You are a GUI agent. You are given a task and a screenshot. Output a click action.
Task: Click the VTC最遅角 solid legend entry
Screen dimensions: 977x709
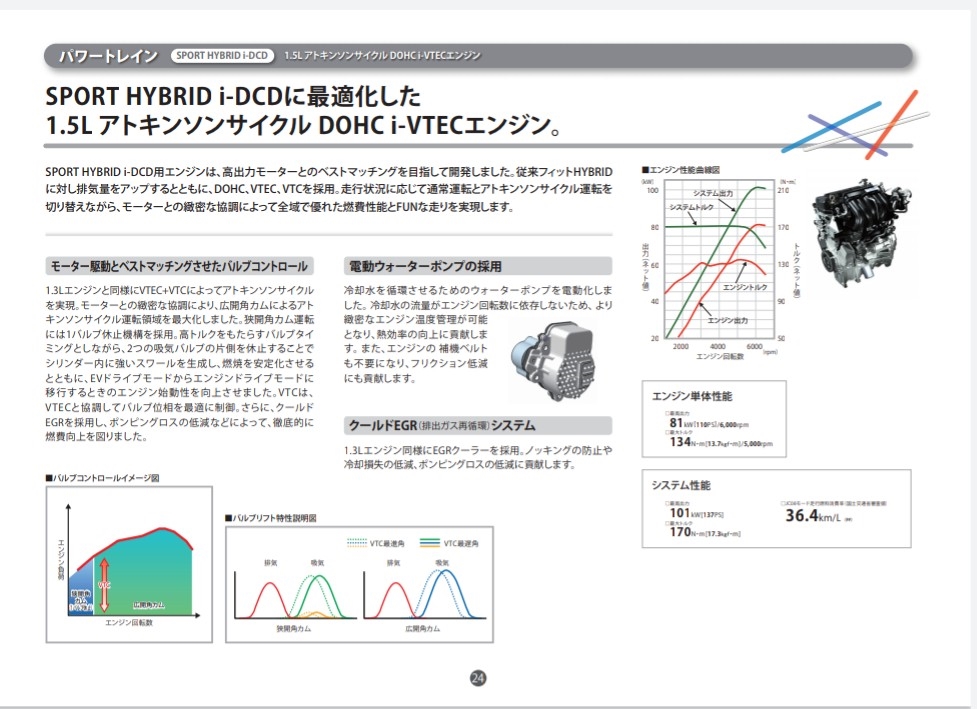449,543
